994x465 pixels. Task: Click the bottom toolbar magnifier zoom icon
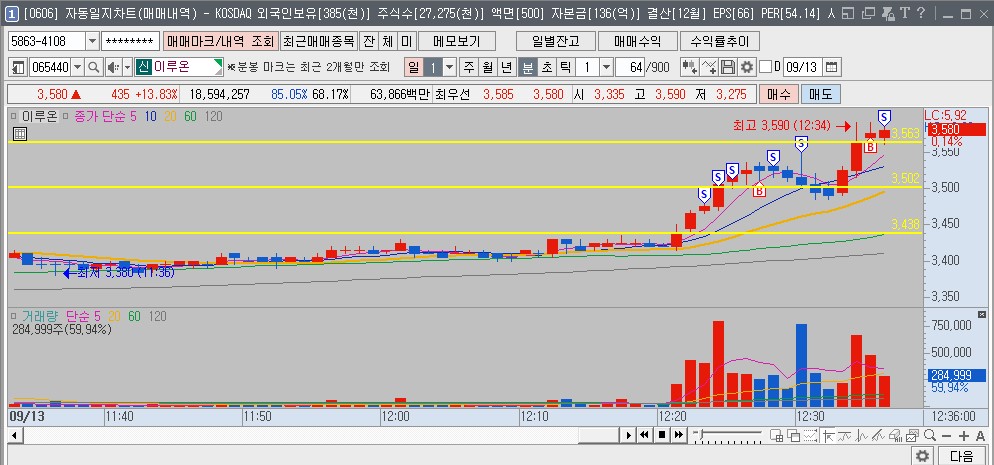pyautogui.click(x=929, y=435)
